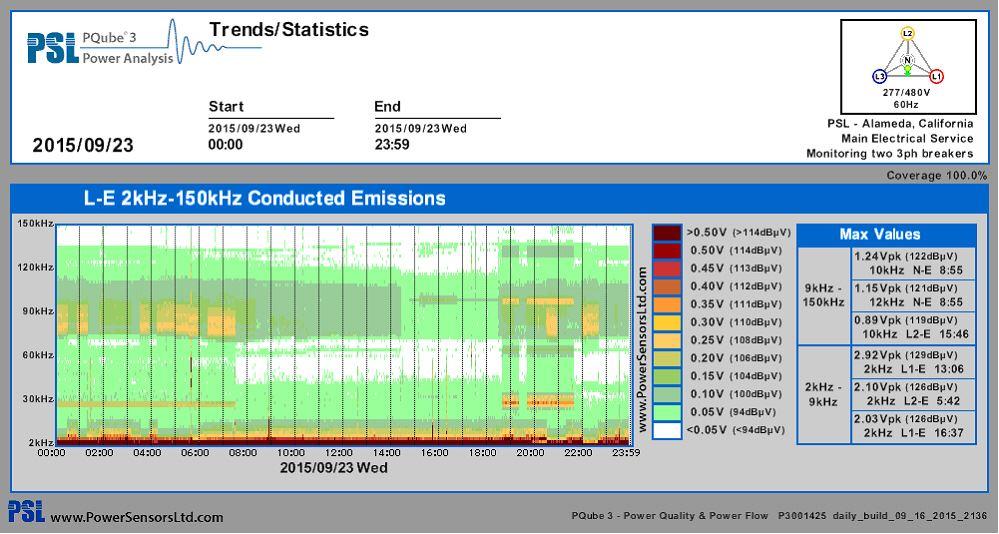The image size is (999, 534).
Task: Click the L1 node in the phasor diagram
Action: tap(936, 76)
